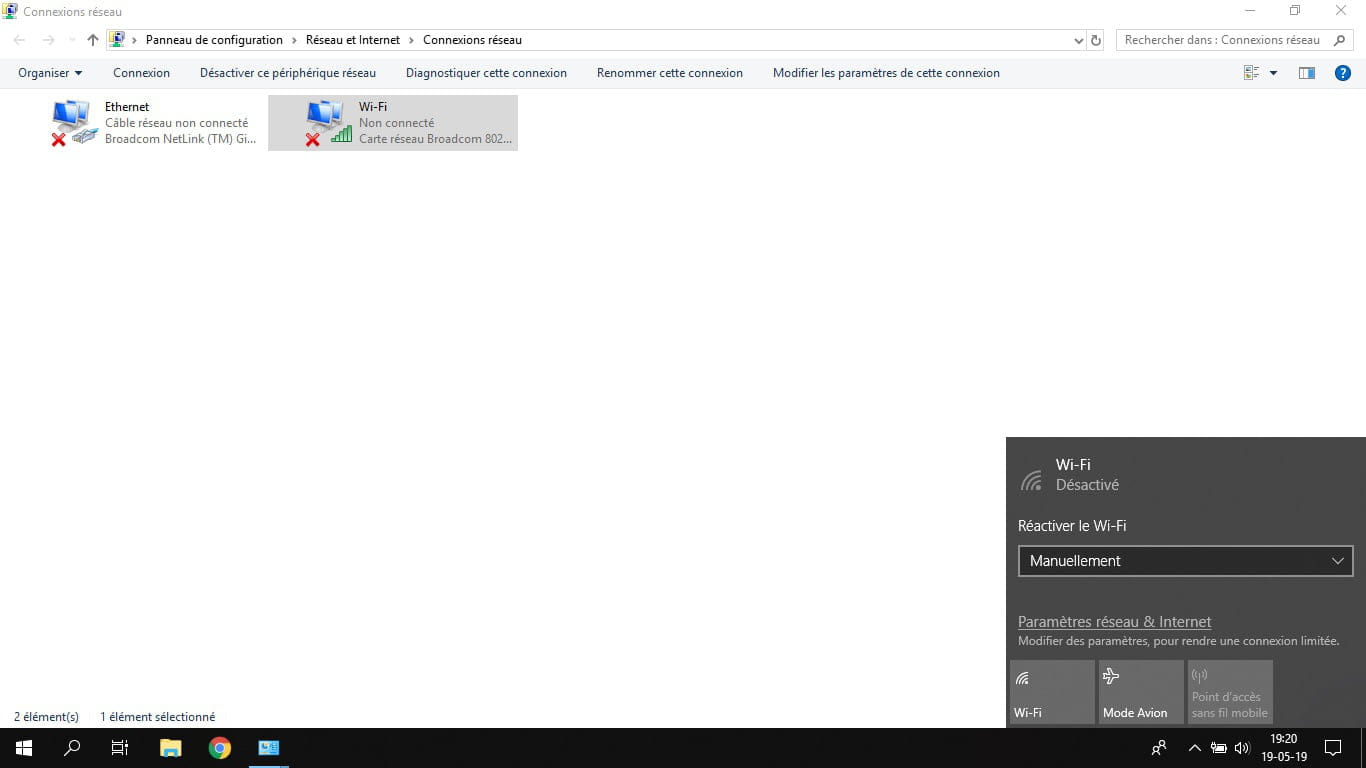Open taskbar Search
Screen dimensions: 1366x768
point(72,748)
